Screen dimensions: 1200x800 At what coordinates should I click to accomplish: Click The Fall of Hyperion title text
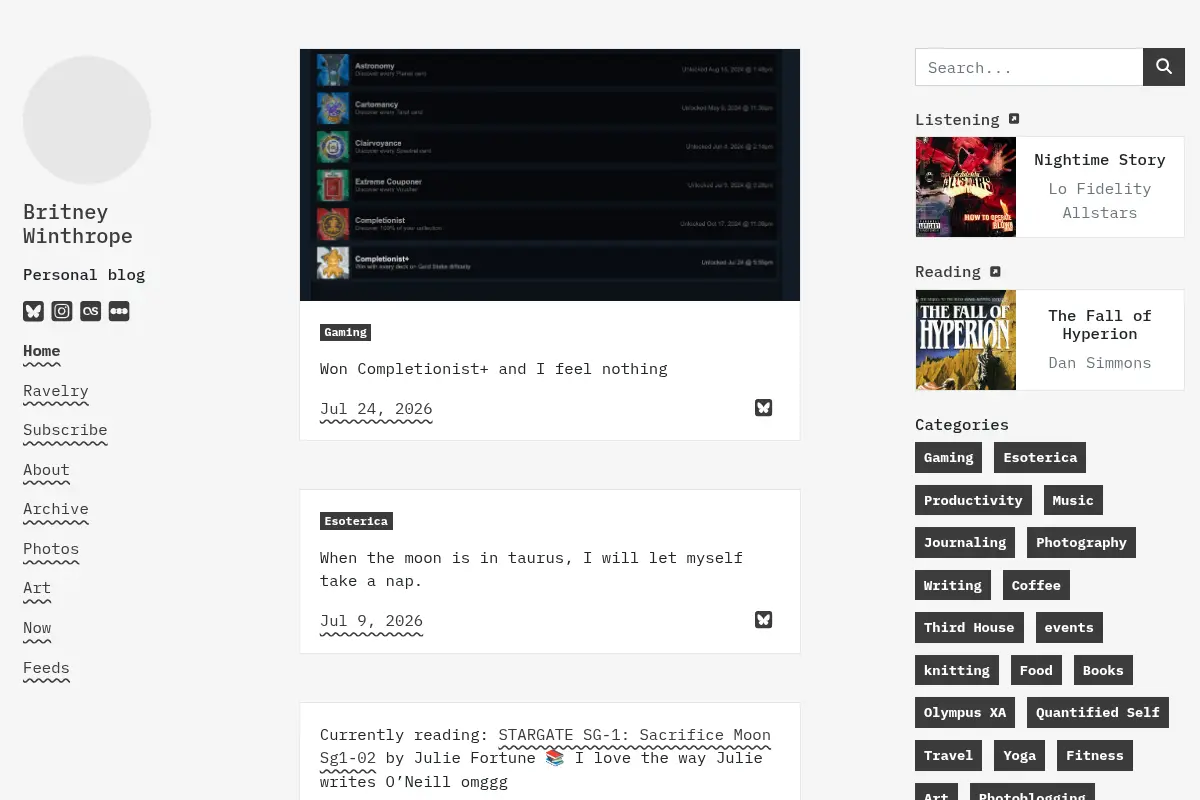tap(1100, 325)
